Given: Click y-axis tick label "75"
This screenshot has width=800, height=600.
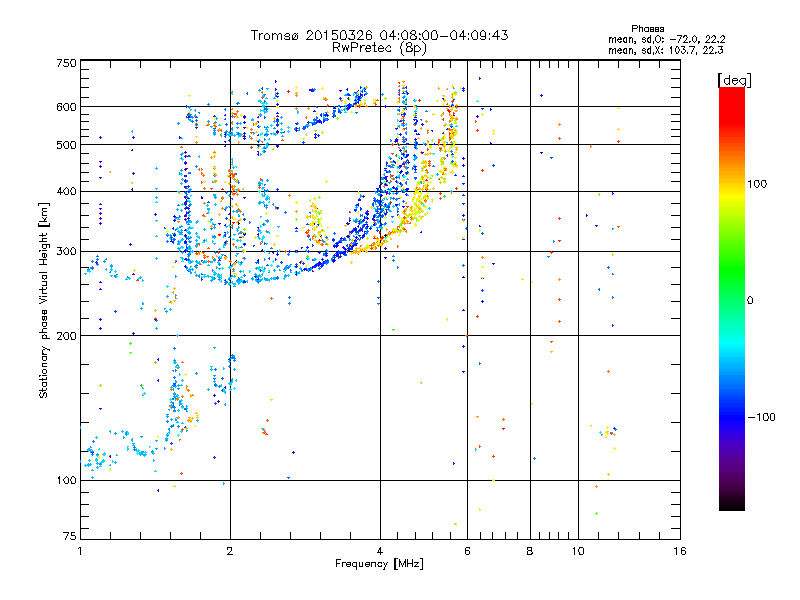Looking at the screenshot, I should click(x=70, y=536).
